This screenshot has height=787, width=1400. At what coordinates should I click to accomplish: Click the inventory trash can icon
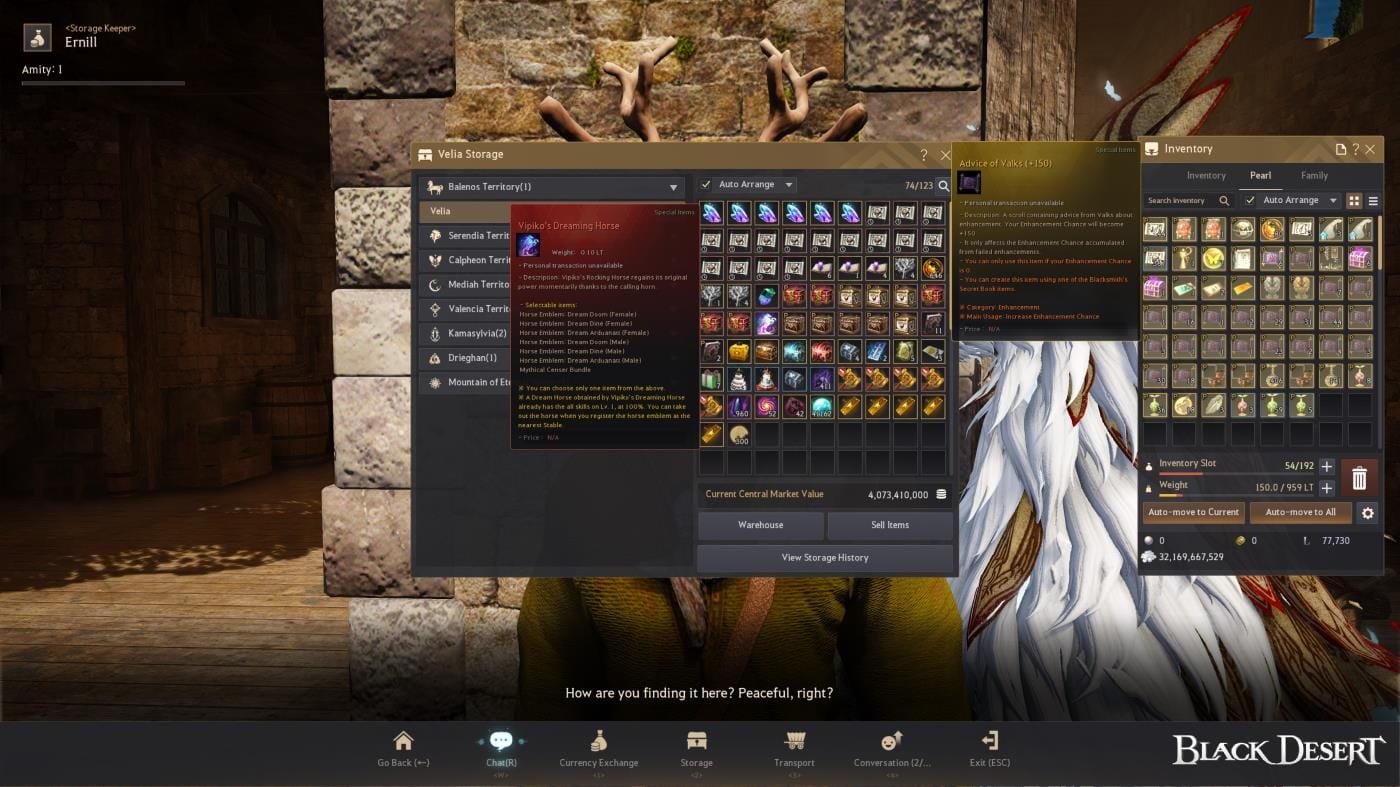click(x=1359, y=479)
